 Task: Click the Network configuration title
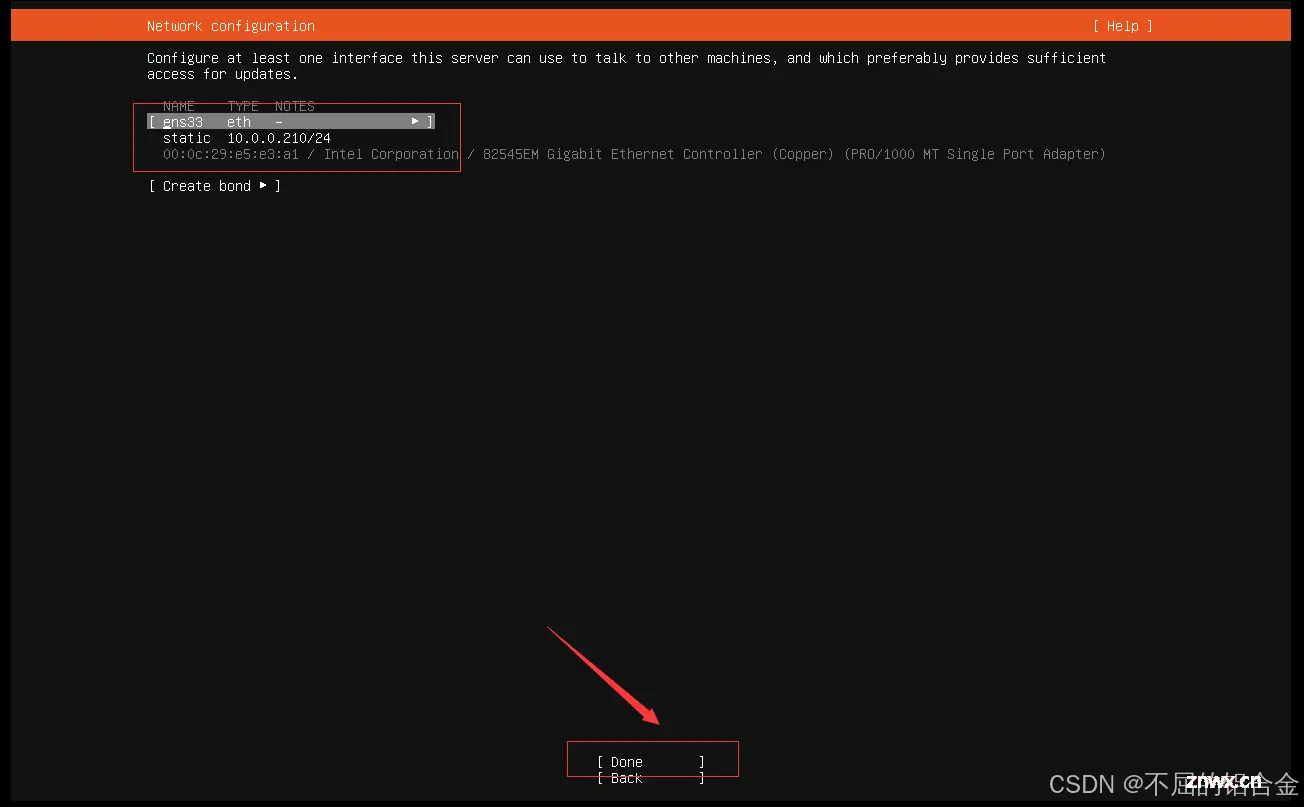point(231,26)
